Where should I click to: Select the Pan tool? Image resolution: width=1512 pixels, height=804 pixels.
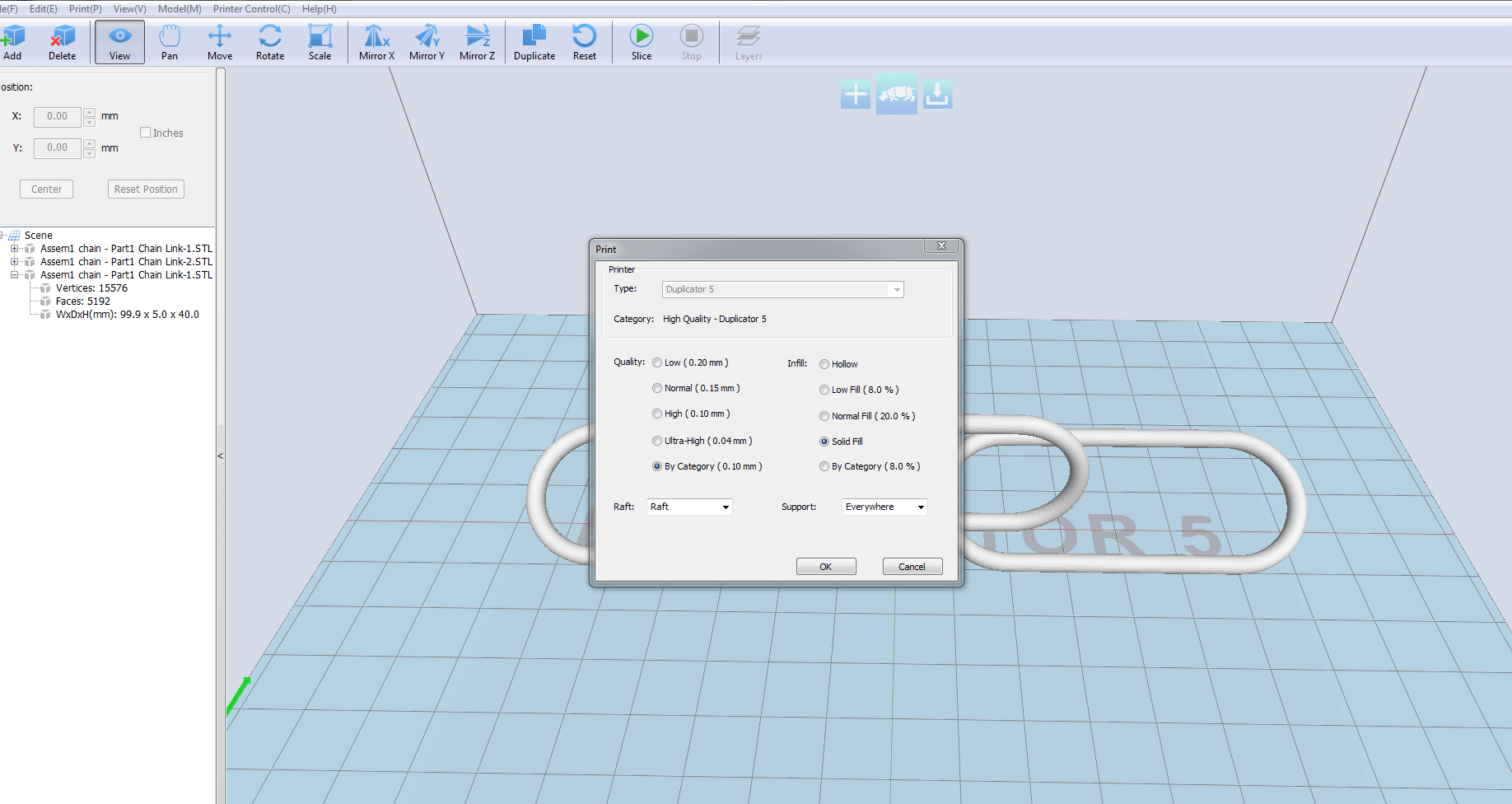(x=170, y=42)
